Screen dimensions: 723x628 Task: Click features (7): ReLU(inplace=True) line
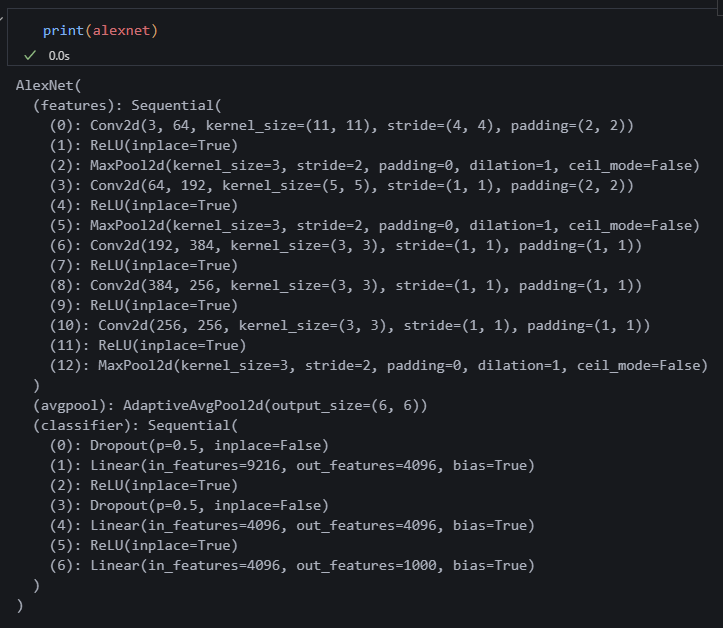tap(144, 265)
